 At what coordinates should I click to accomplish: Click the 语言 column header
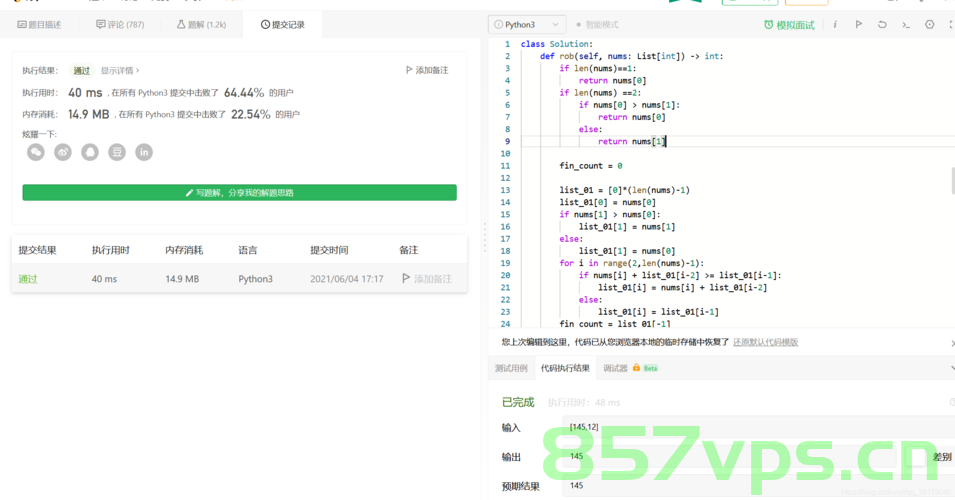tap(248, 250)
